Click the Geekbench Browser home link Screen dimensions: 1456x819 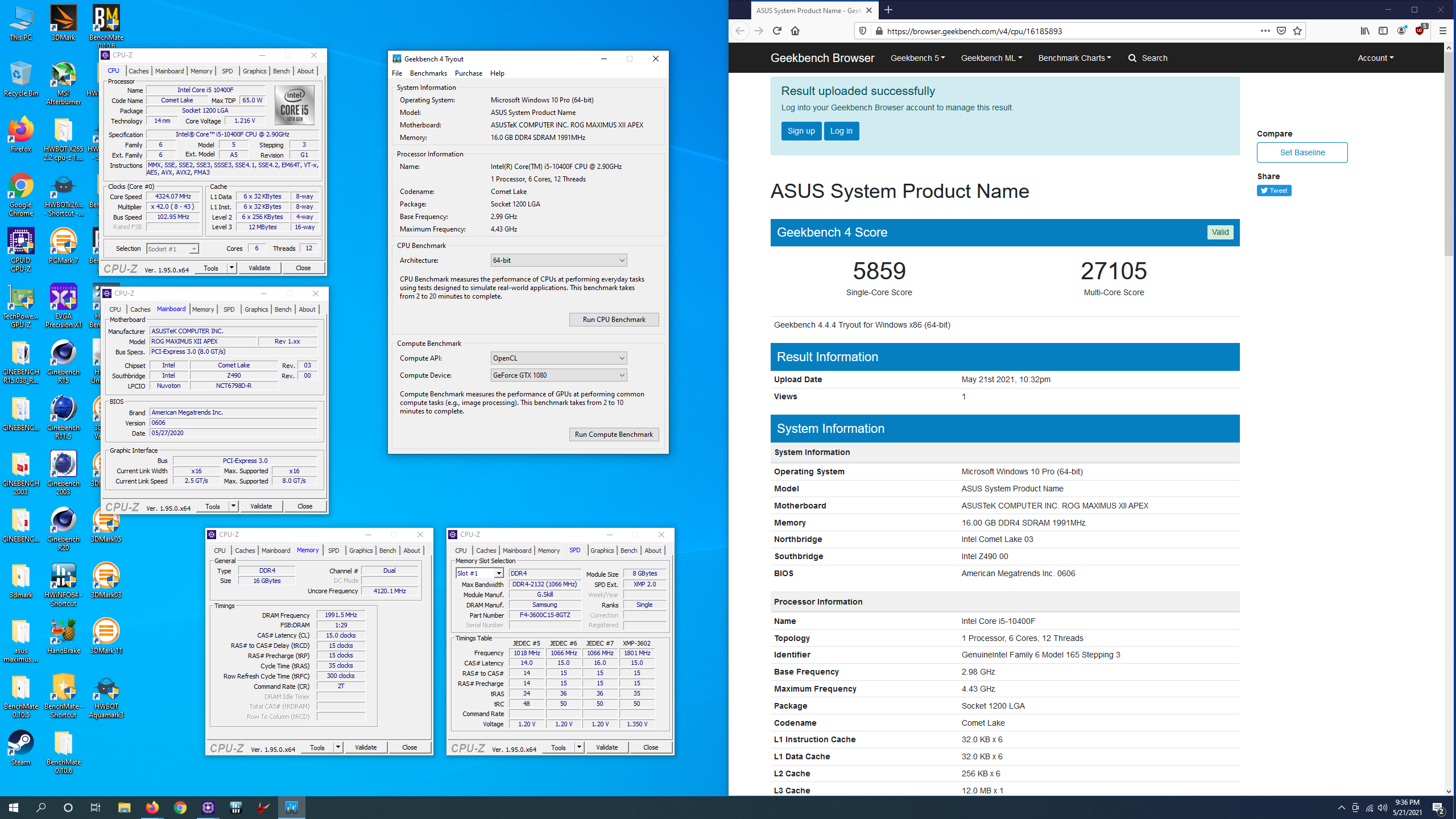[822, 58]
